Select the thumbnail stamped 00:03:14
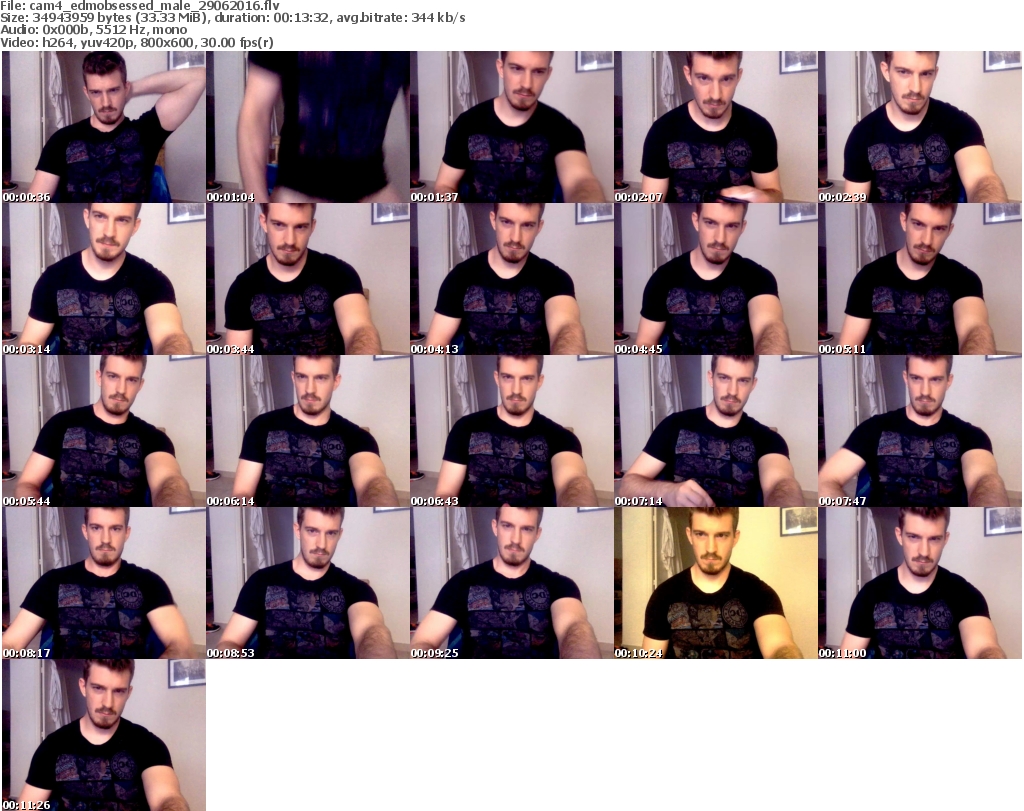The image size is (1024, 811). [104, 279]
